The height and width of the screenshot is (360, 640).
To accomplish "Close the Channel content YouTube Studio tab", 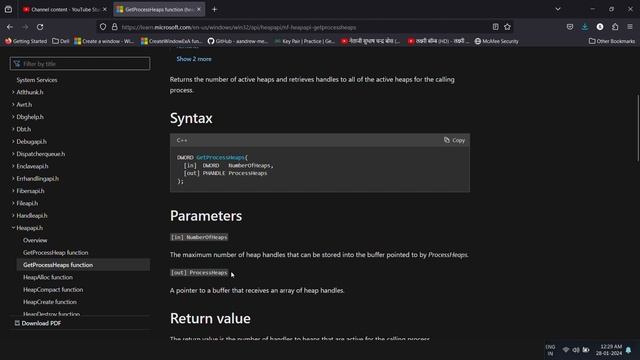I will click(x=105, y=9).
